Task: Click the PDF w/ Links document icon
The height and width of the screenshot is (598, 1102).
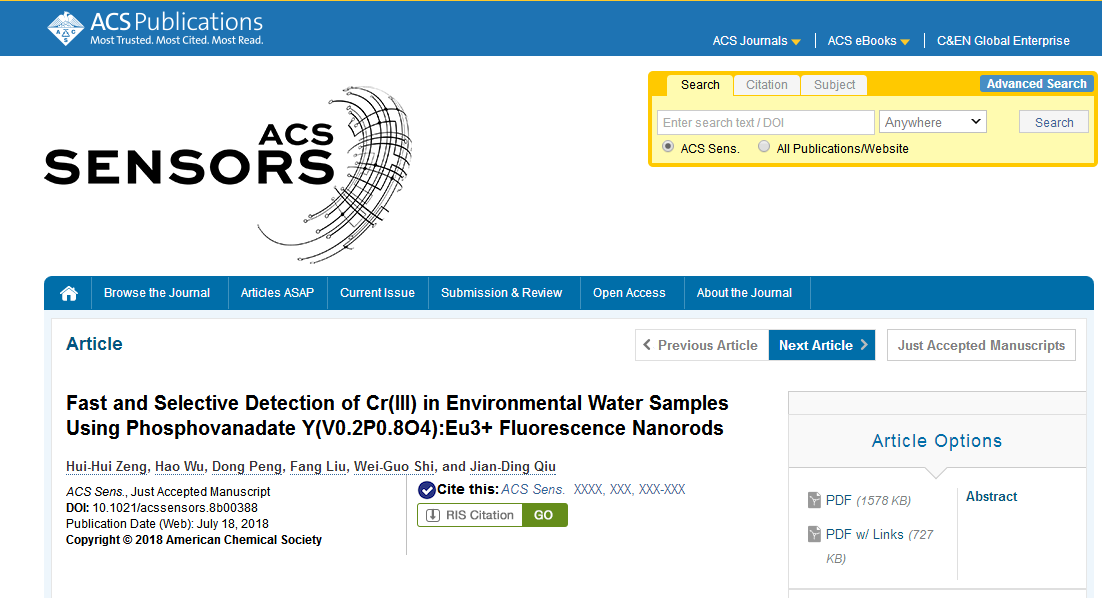Action: tap(814, 535)
